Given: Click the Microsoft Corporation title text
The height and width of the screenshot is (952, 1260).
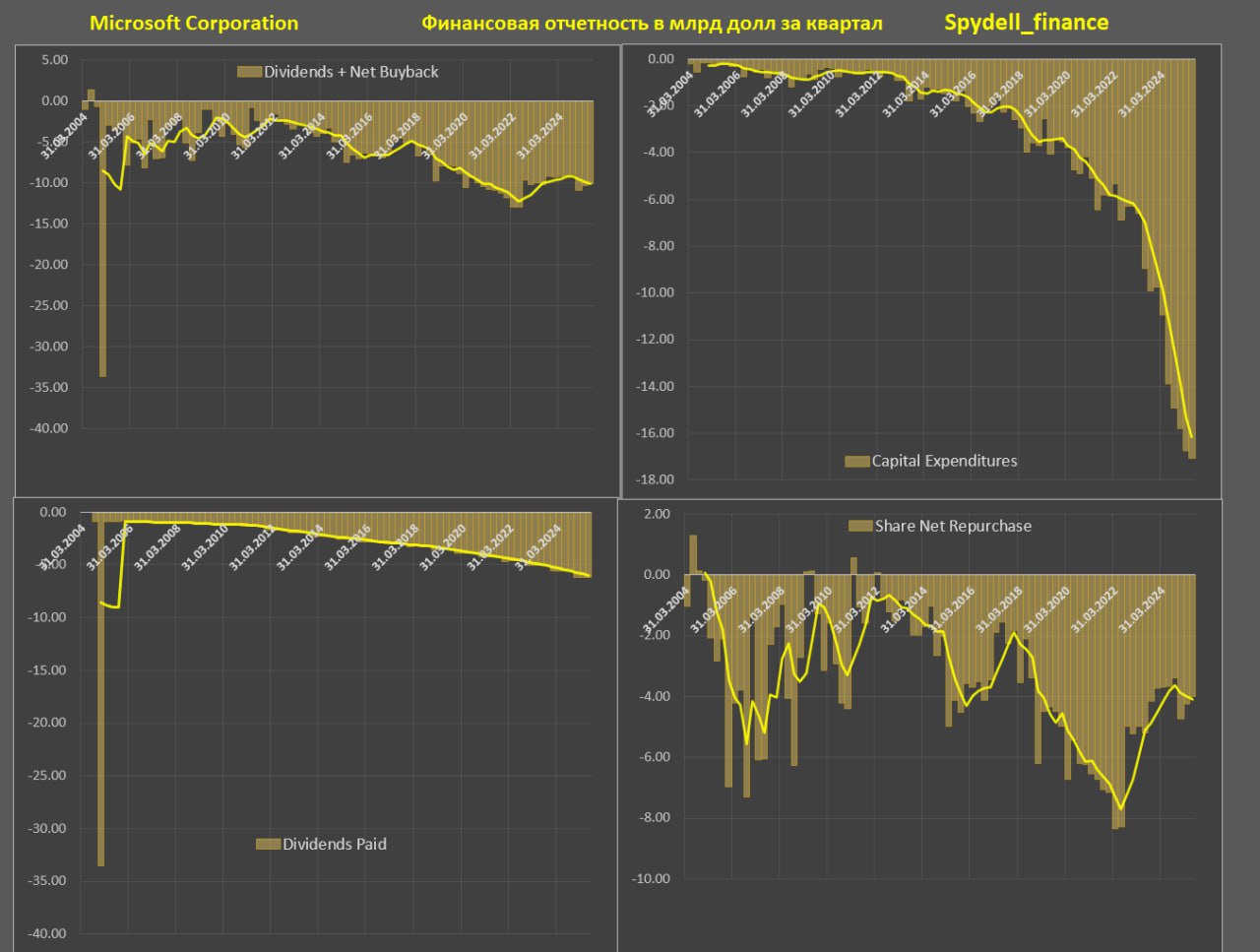Looking at the screenshot, I should [x=194, y=23].
